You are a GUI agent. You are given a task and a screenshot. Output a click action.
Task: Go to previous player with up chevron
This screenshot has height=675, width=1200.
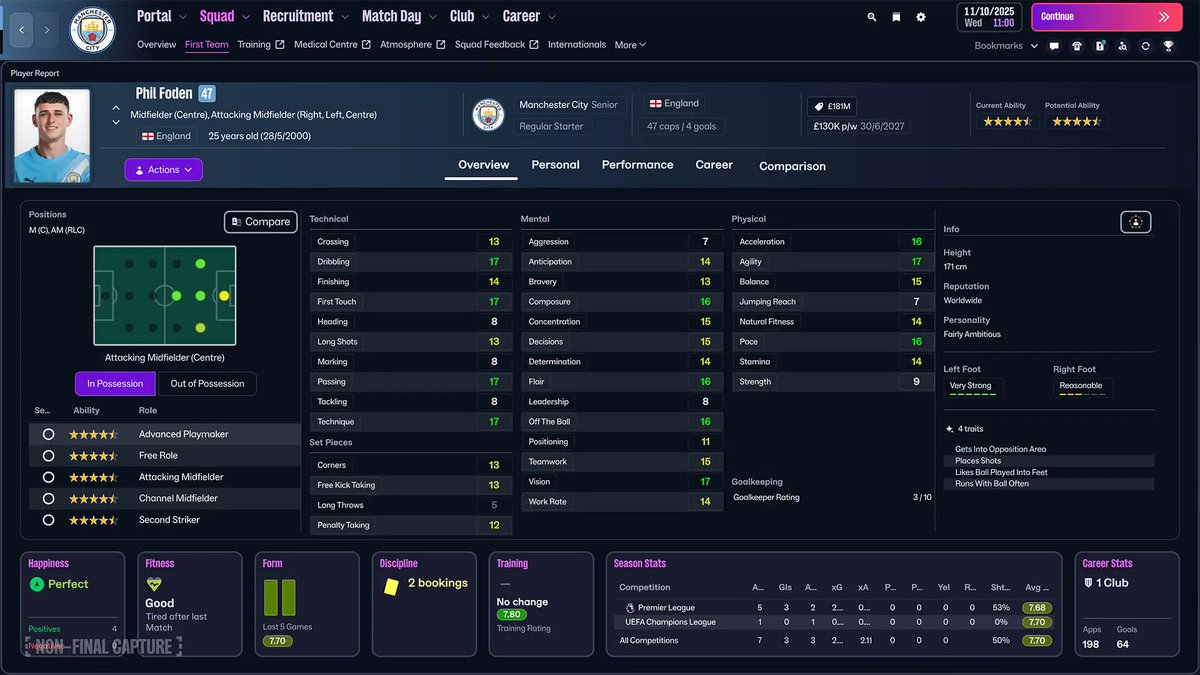(116, 108)
